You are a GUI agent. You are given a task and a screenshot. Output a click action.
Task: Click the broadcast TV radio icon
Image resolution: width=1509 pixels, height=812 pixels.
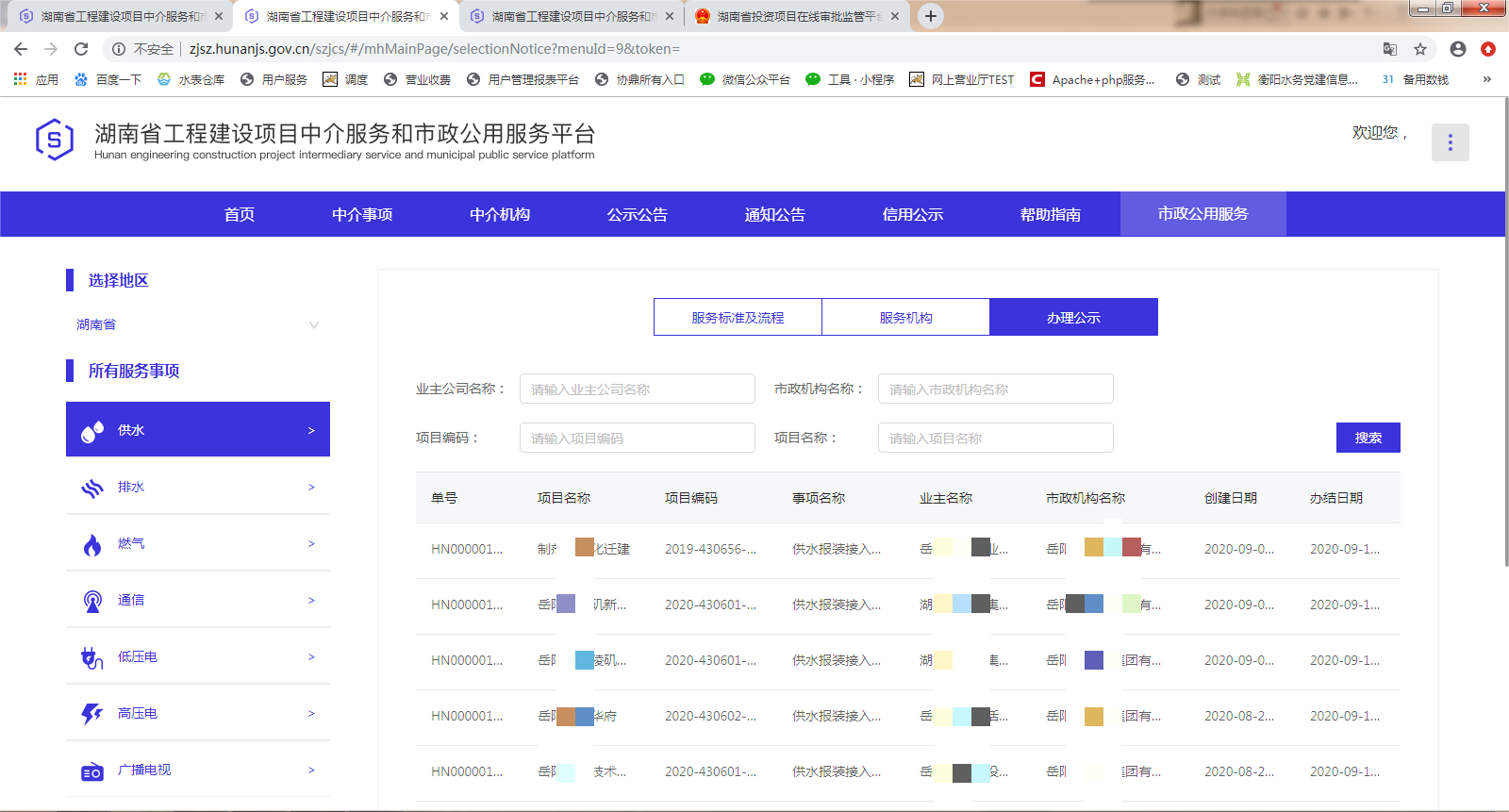[x=92, y=771]
